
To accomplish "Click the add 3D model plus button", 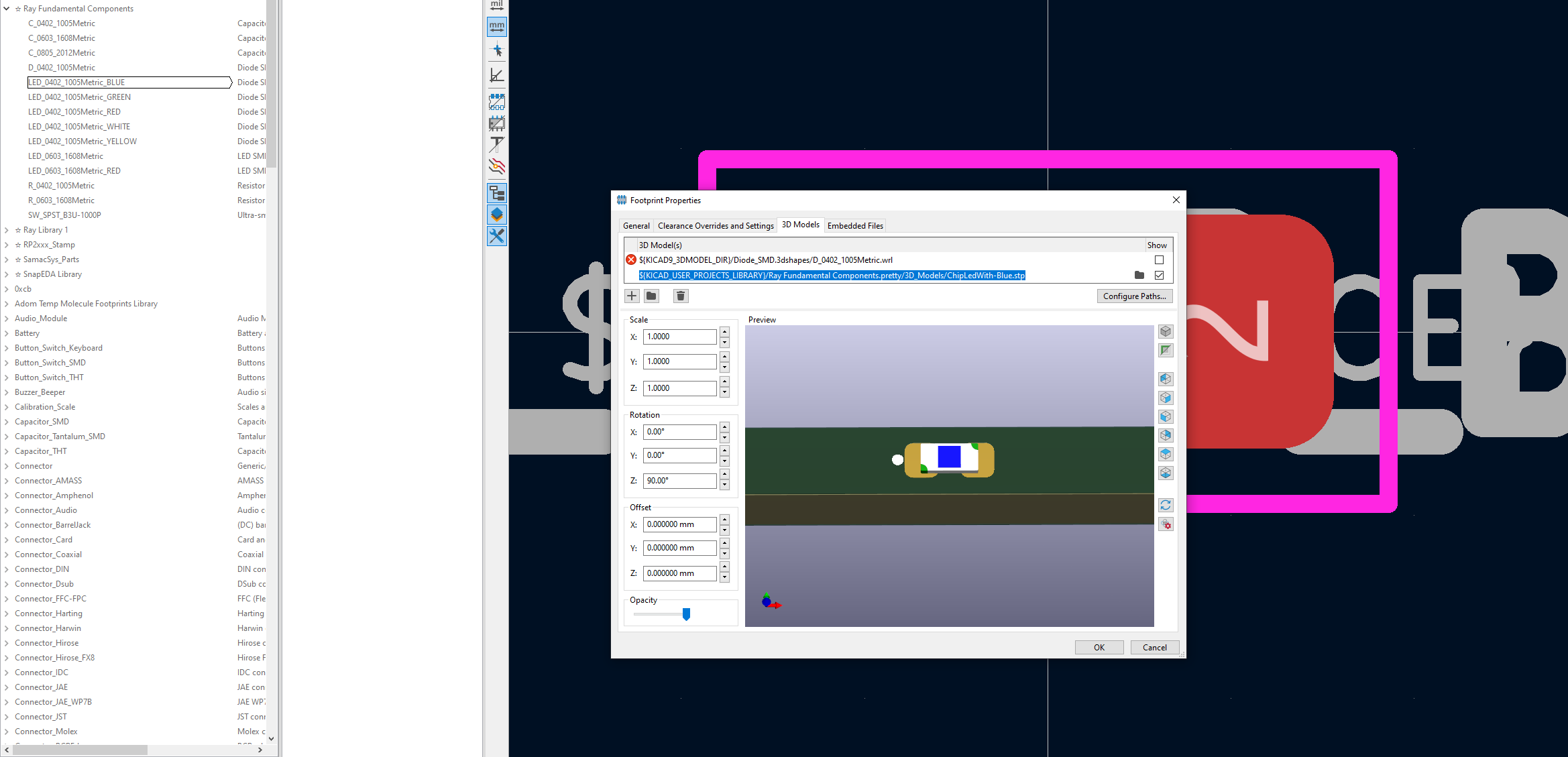I will tap(632, 296).
